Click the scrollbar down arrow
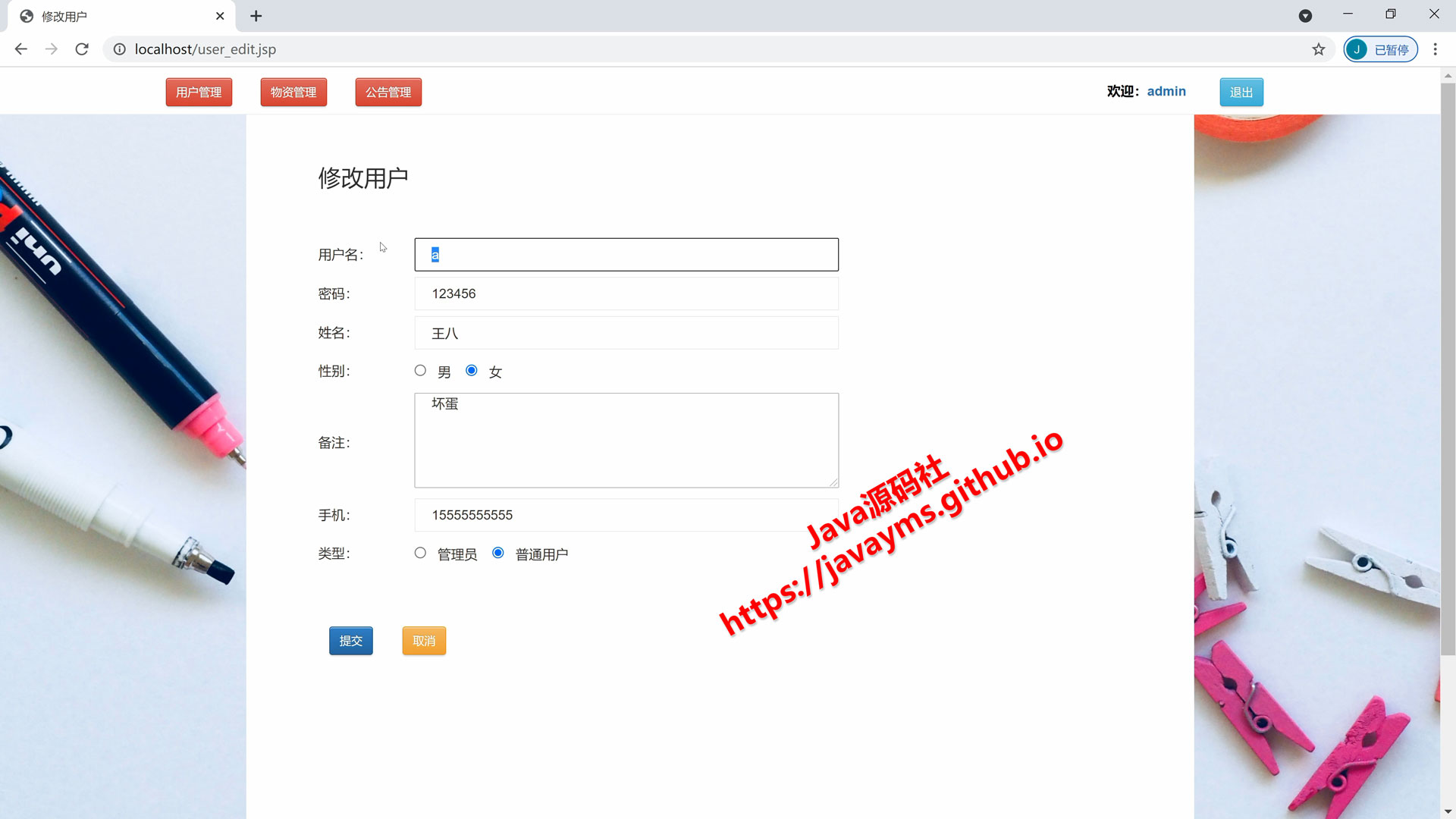The image size is (1456, 819). click(1448, 811)
